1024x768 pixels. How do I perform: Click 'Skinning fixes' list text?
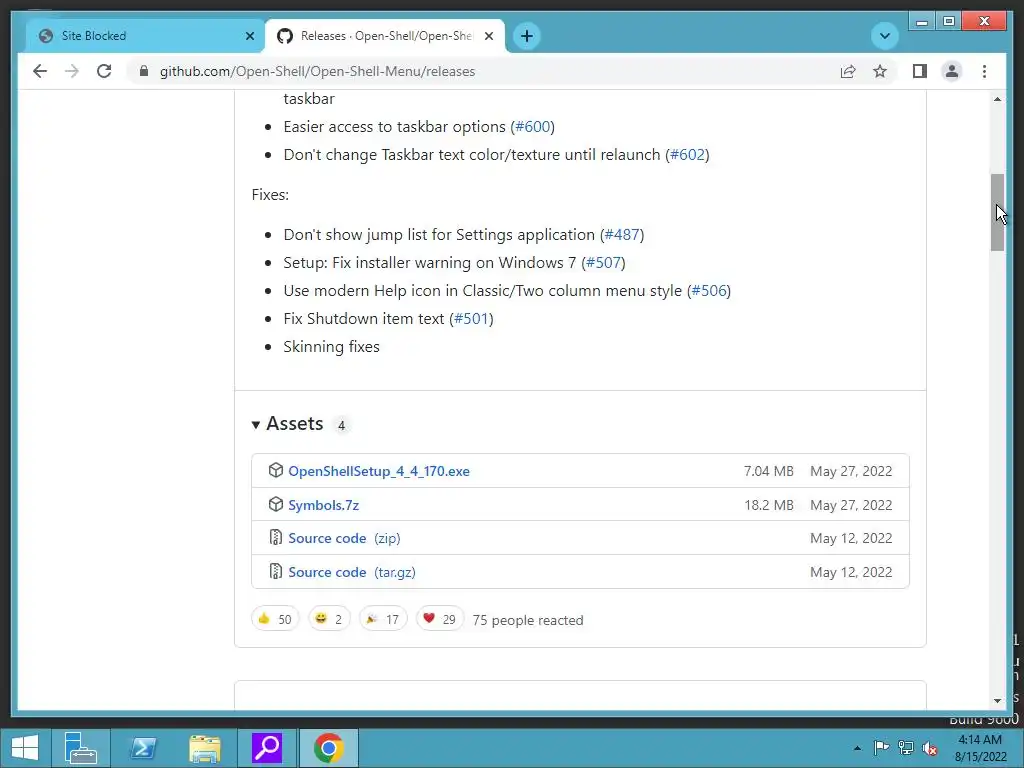click(x=331, y=347)
